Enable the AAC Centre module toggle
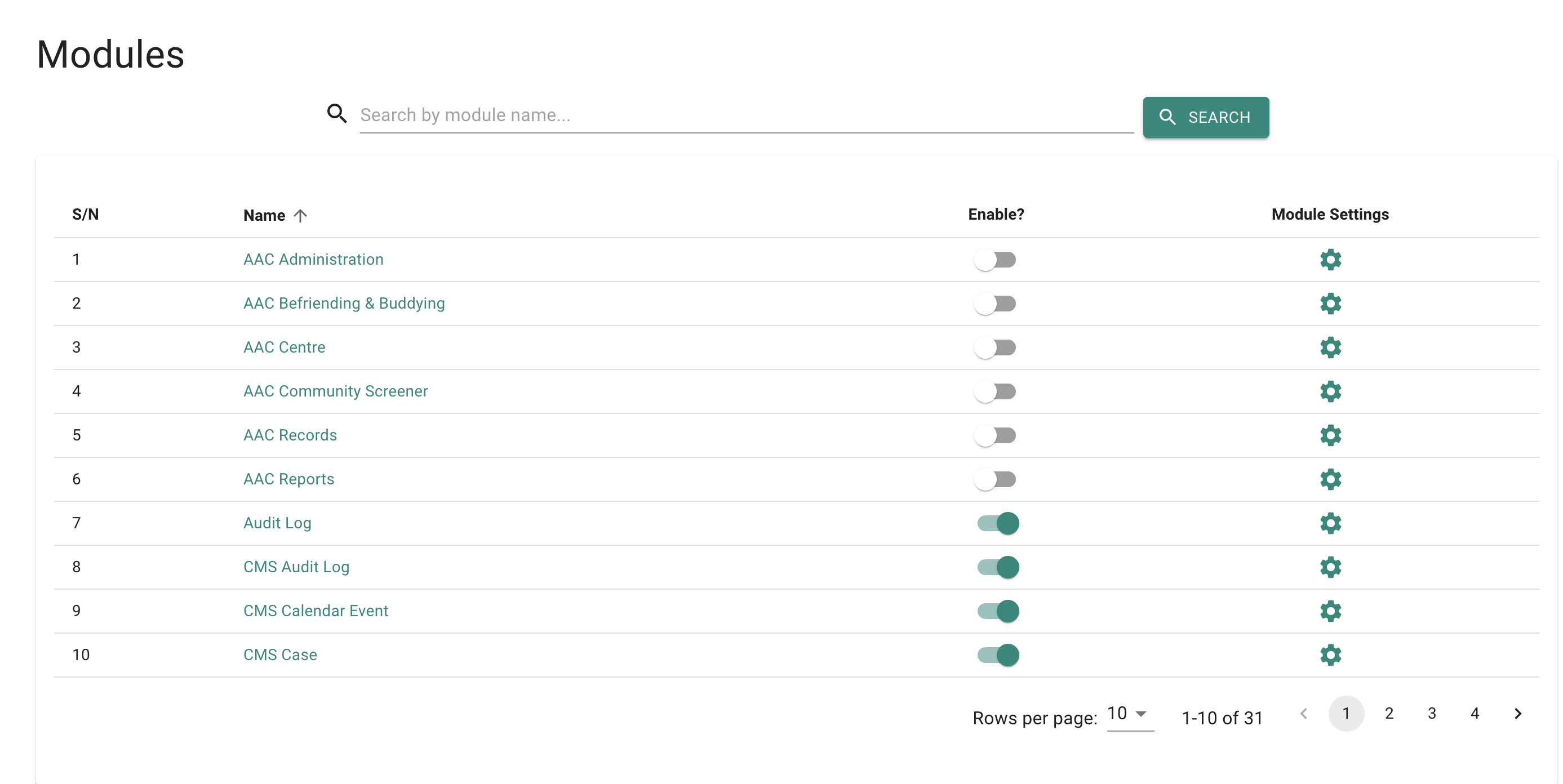The height and width of the screenshot is (784, 1563). (x=995, y=348)
